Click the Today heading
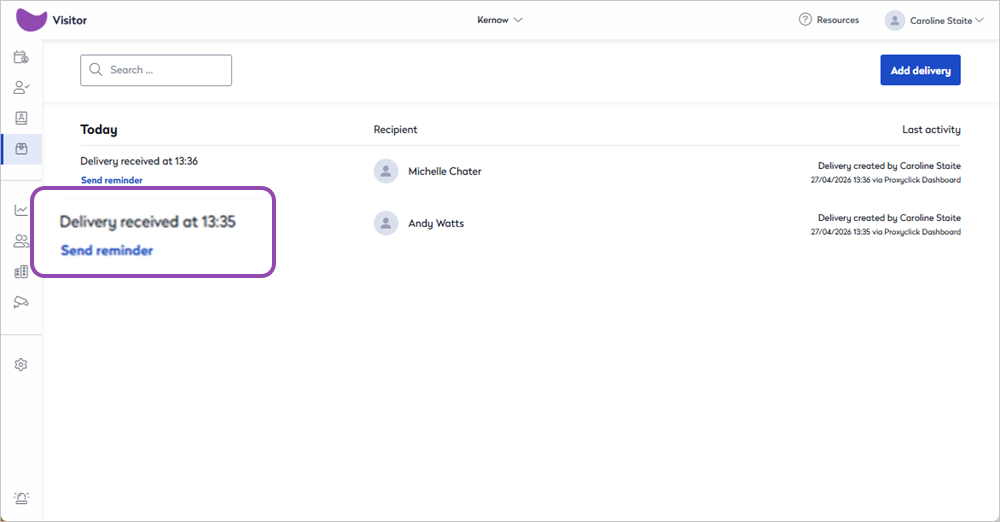Image resolution: width=1000 pixels, height=522 pixels. point(99,130)
